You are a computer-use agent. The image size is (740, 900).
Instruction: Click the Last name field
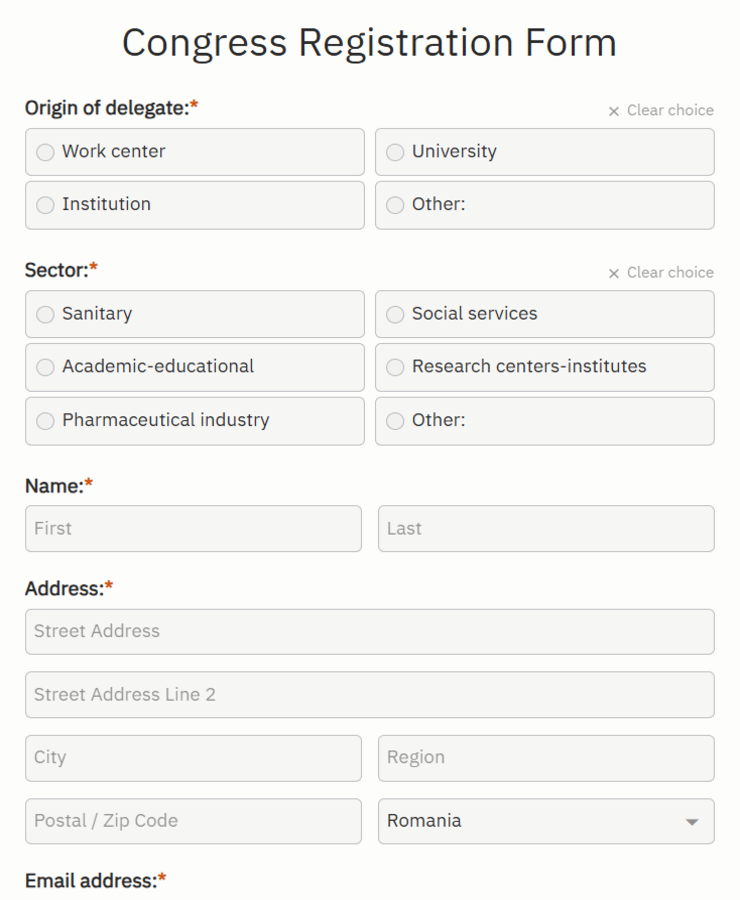point(546,529)
